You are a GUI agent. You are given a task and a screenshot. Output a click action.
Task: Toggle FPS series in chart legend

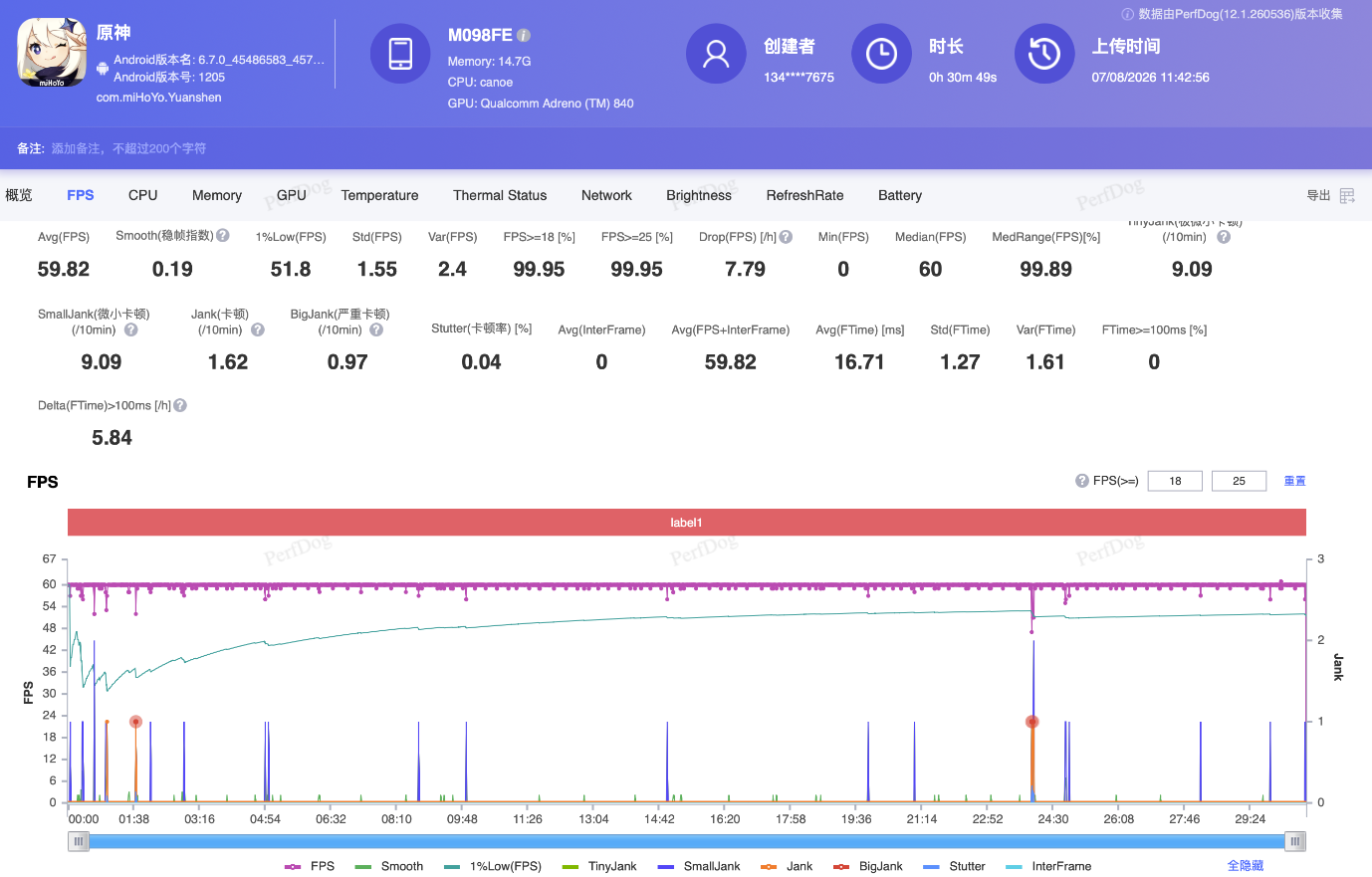pyautogui.click(x=310, y=866)
